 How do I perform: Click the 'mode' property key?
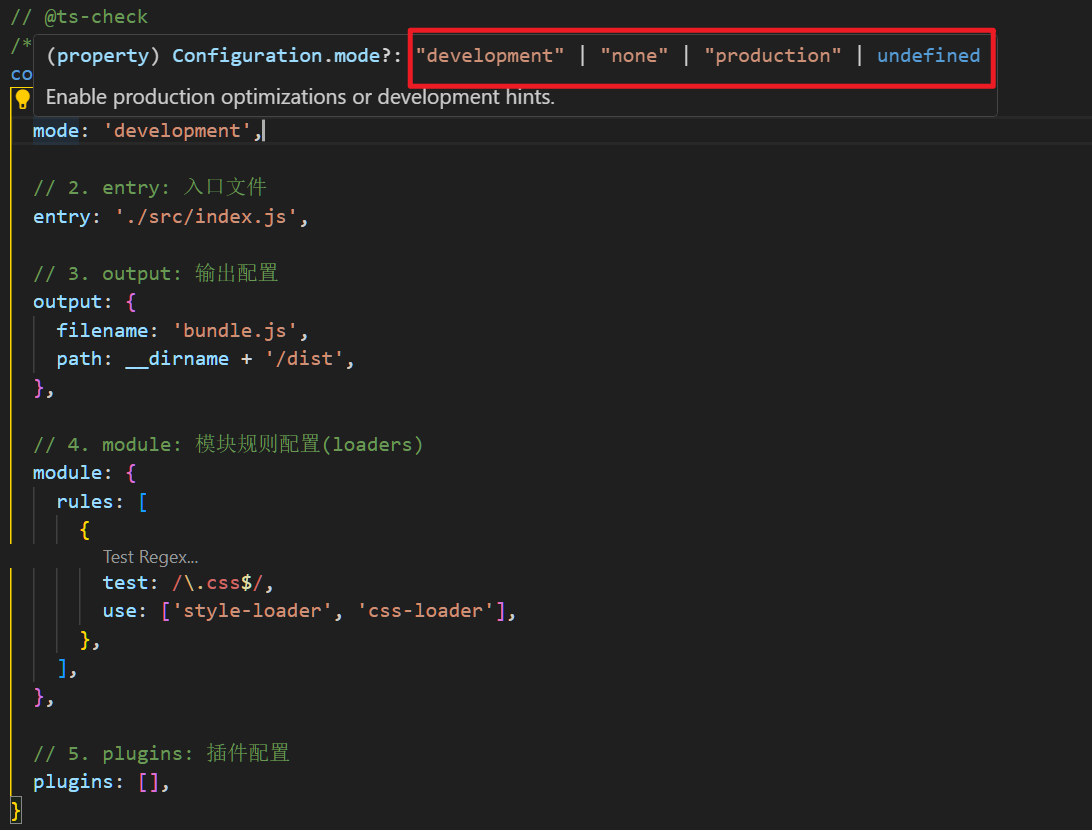pos(56,131)
